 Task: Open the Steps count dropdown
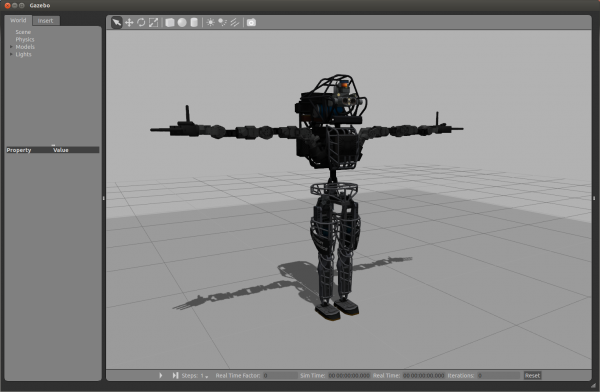tap(204, 376)
